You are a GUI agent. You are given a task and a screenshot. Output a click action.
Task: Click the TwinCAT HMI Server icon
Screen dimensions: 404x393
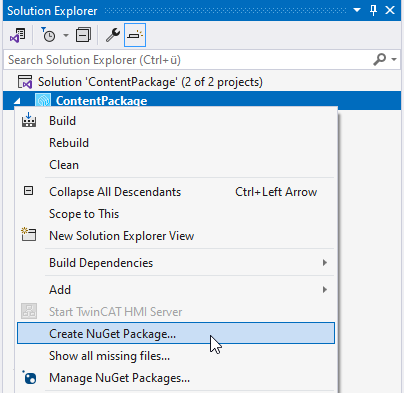[x=29, y=311]
